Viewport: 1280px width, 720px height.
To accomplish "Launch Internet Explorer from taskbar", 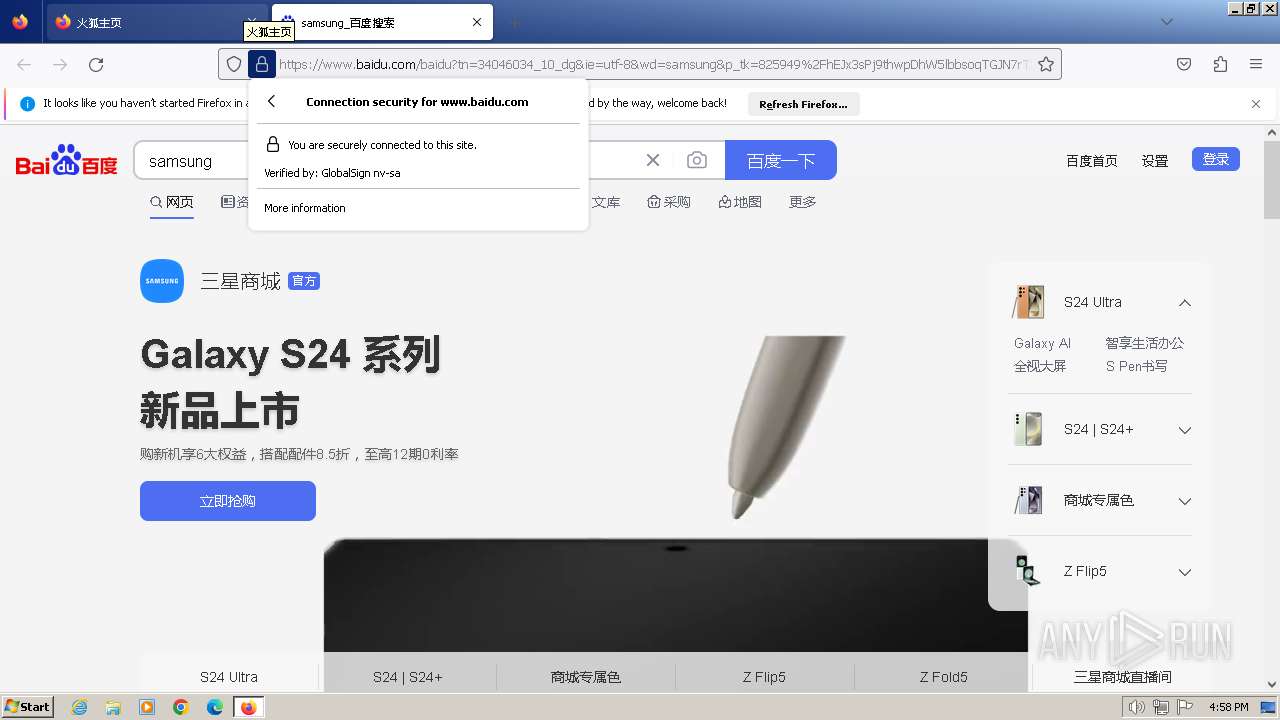I will coord(79,707).
